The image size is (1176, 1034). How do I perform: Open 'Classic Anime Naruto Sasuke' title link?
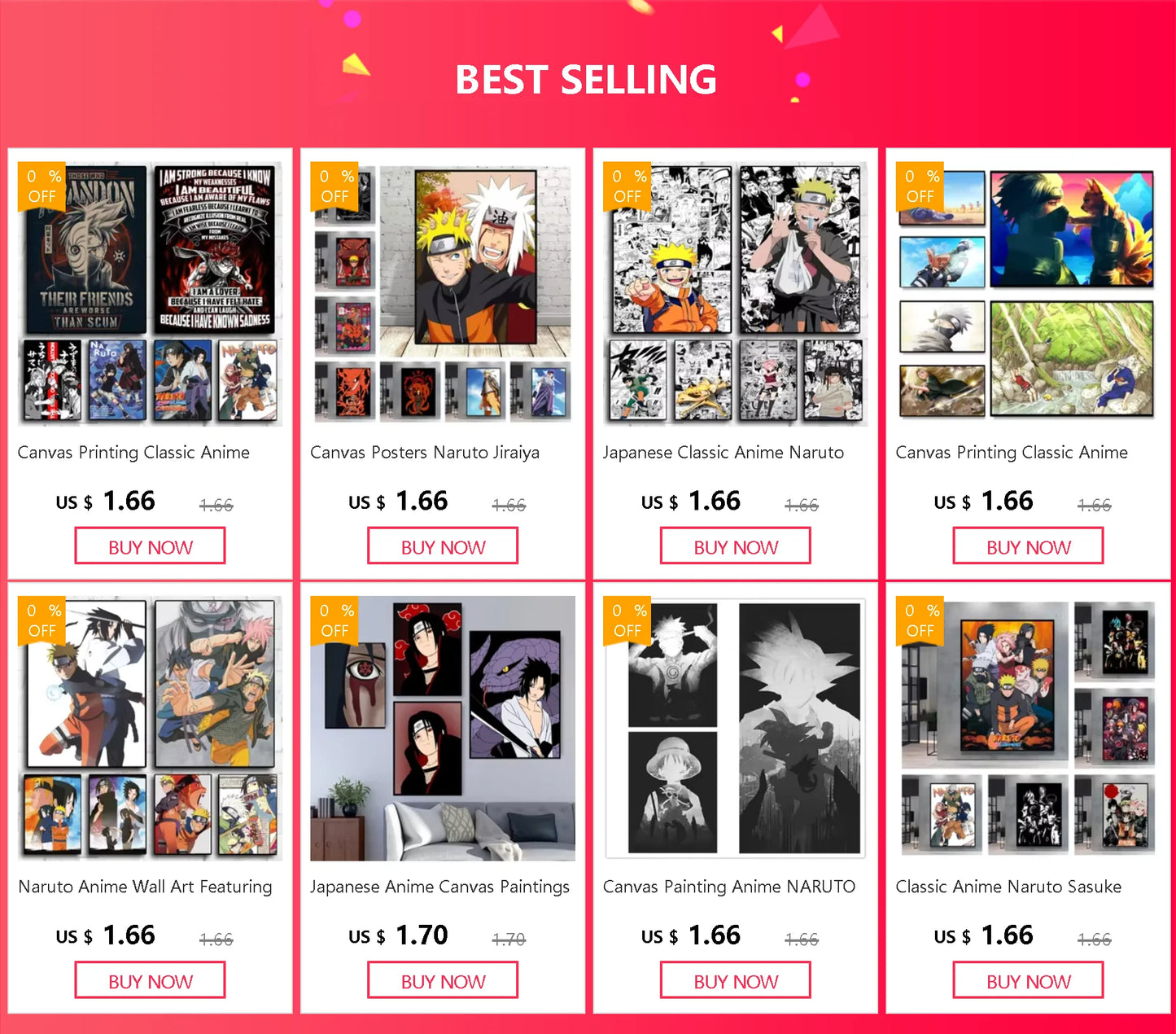[1009, 887]
